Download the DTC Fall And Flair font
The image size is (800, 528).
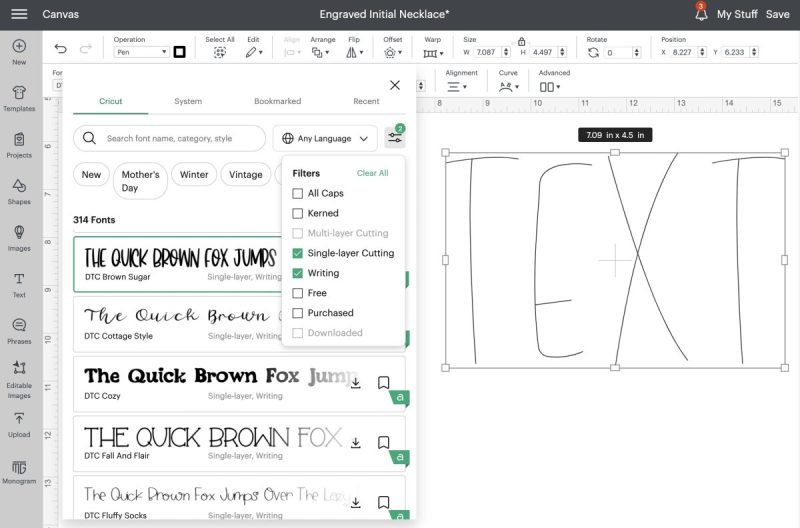(356, 443)
